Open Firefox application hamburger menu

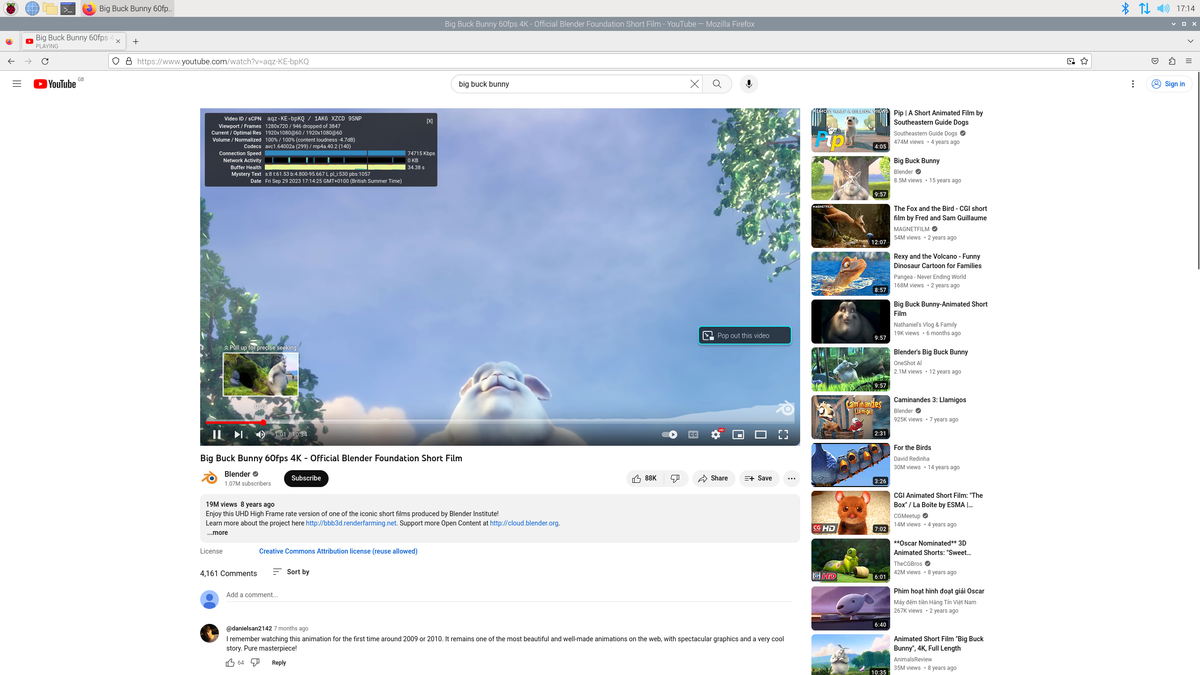(x=1188, y=61)
